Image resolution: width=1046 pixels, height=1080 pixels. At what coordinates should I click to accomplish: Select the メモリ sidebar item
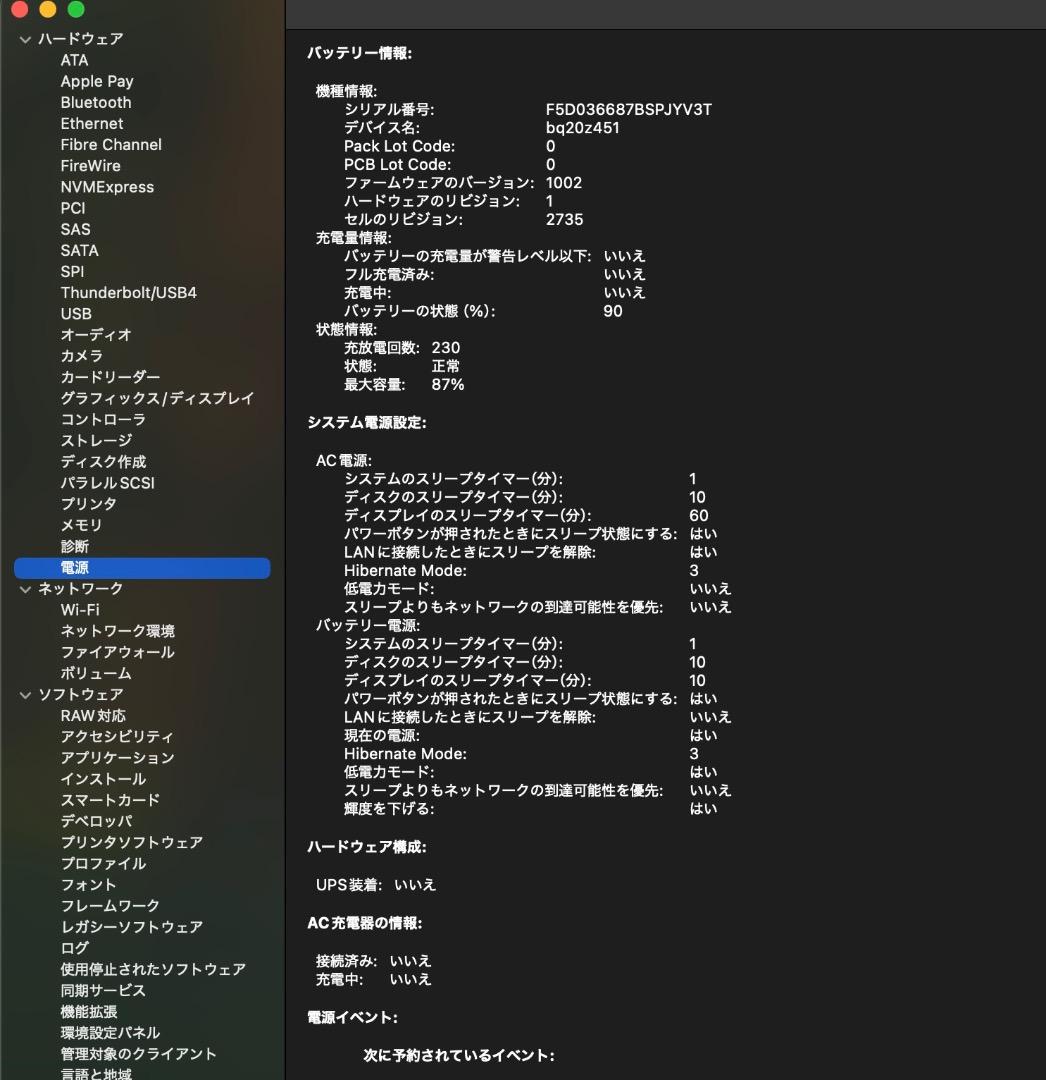coord(81,525)
